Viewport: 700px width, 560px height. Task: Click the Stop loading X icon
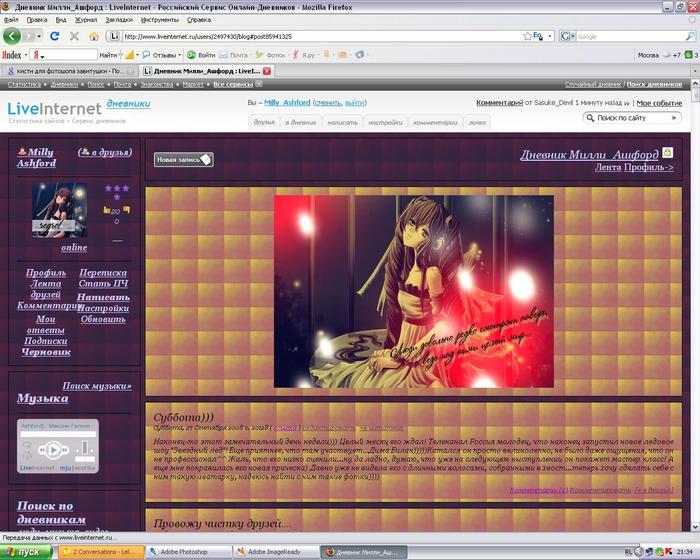(x=74, y=36)
